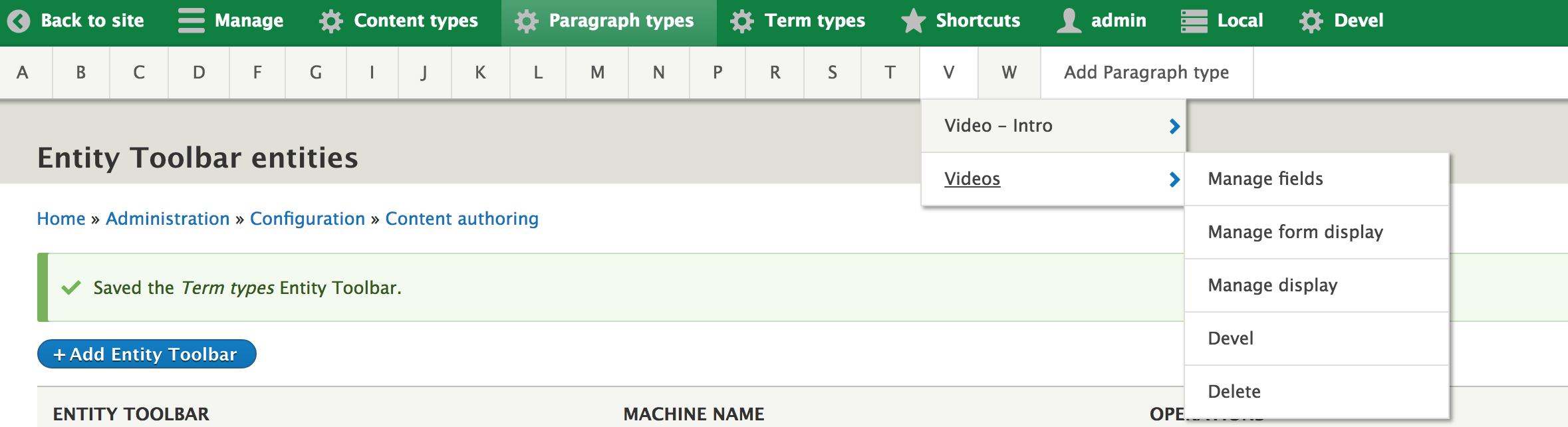Click the Shortcuts star icon

click(913, 21)
